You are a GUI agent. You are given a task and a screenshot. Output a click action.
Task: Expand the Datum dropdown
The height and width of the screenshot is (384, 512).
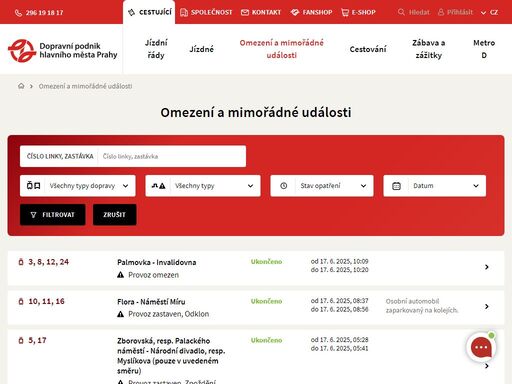pyautogui.click(x=434, y=186)
